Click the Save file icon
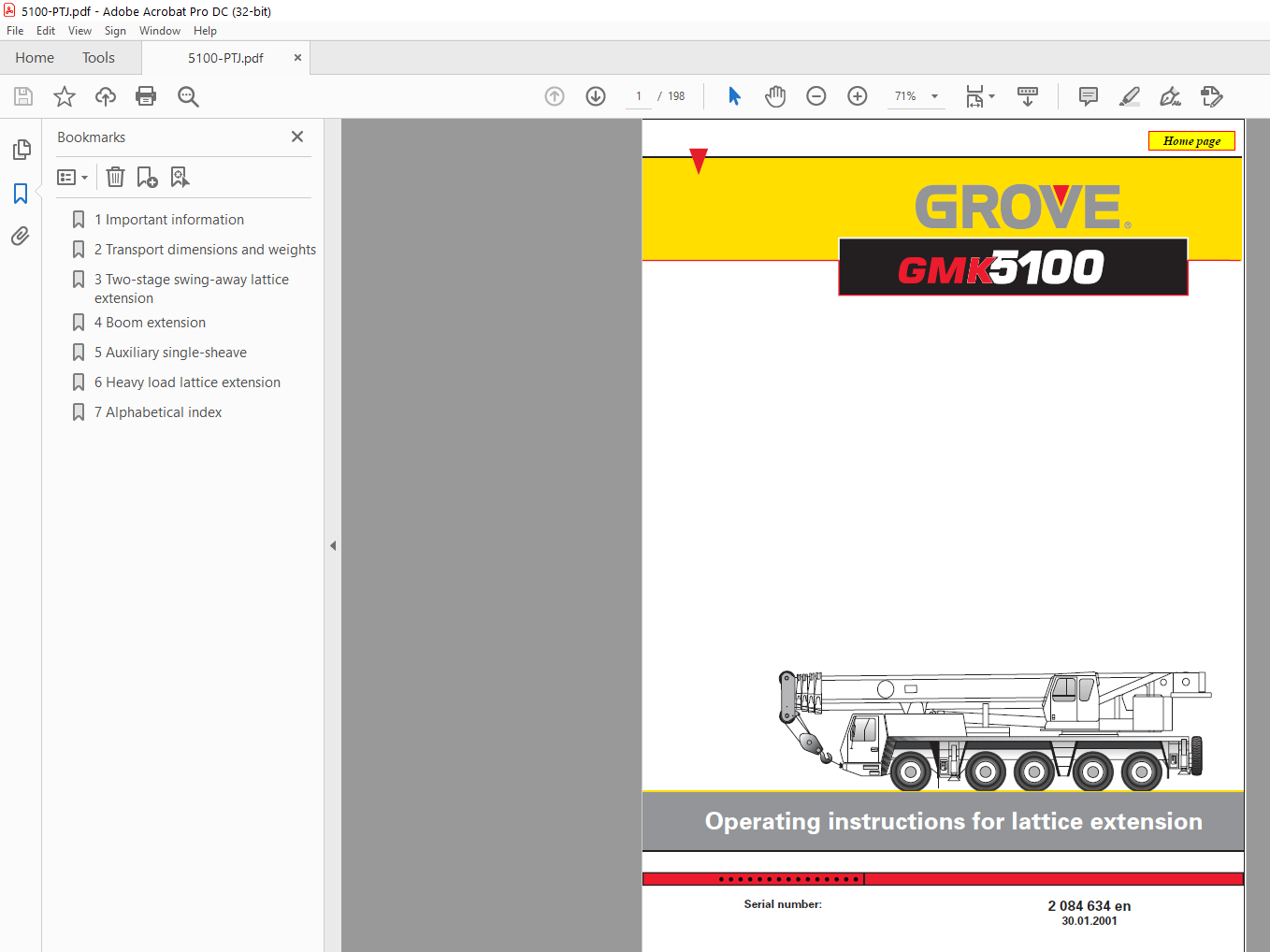The image size is (1270, 952). pos(23,96)
